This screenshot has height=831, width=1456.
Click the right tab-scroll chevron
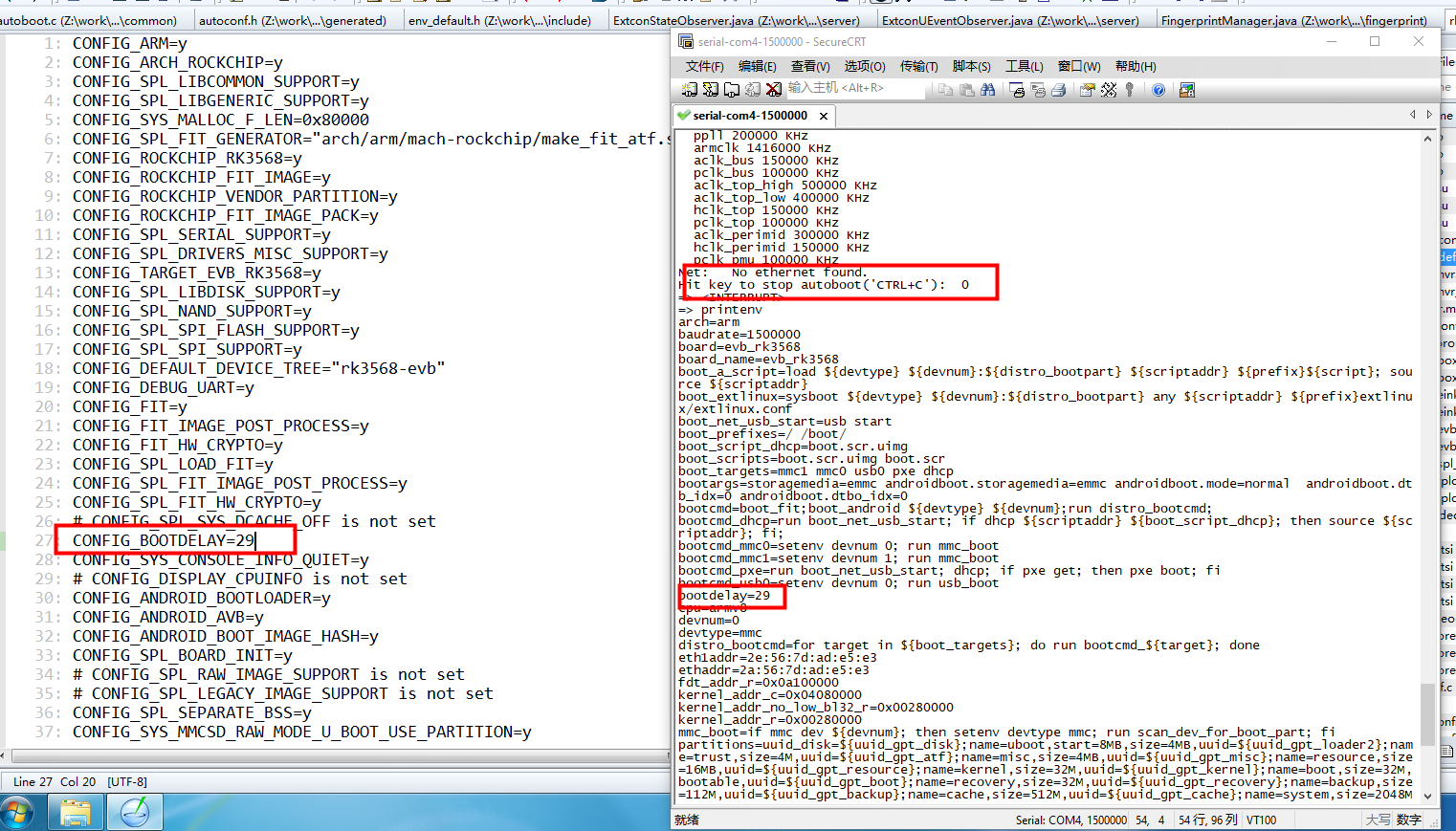1429,114
